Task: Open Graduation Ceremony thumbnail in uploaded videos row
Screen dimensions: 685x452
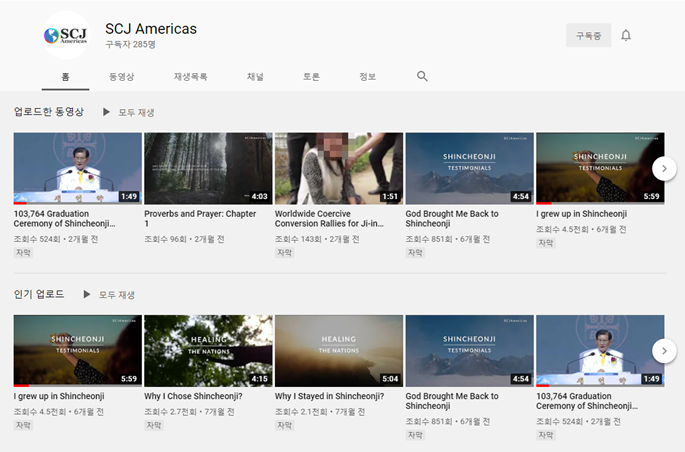Action: 78,169
